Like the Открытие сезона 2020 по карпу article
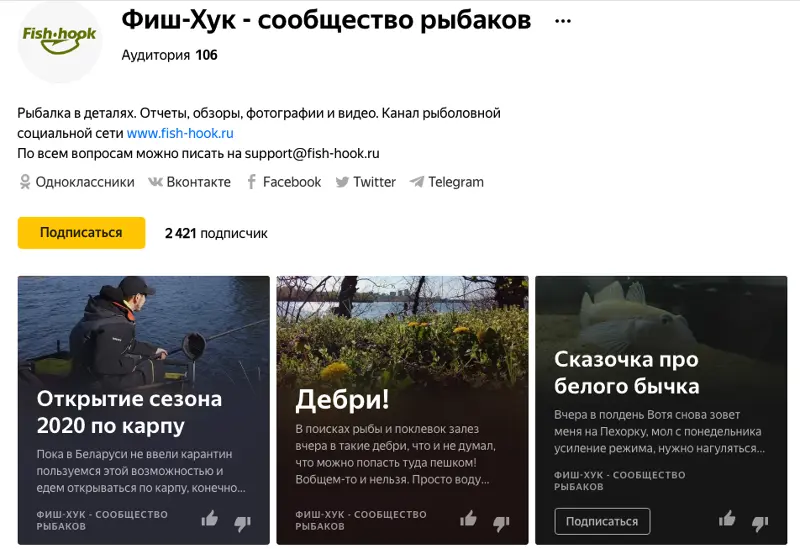The height and width of the screenshot is (549, 800). tap(210, 519)
